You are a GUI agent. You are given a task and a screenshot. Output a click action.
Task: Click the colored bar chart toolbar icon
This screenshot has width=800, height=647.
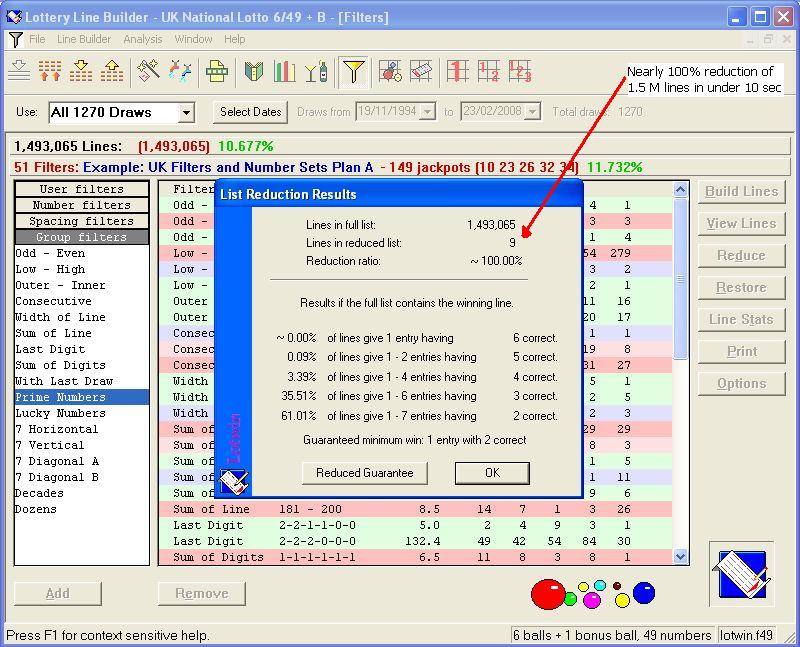(285, 71)
